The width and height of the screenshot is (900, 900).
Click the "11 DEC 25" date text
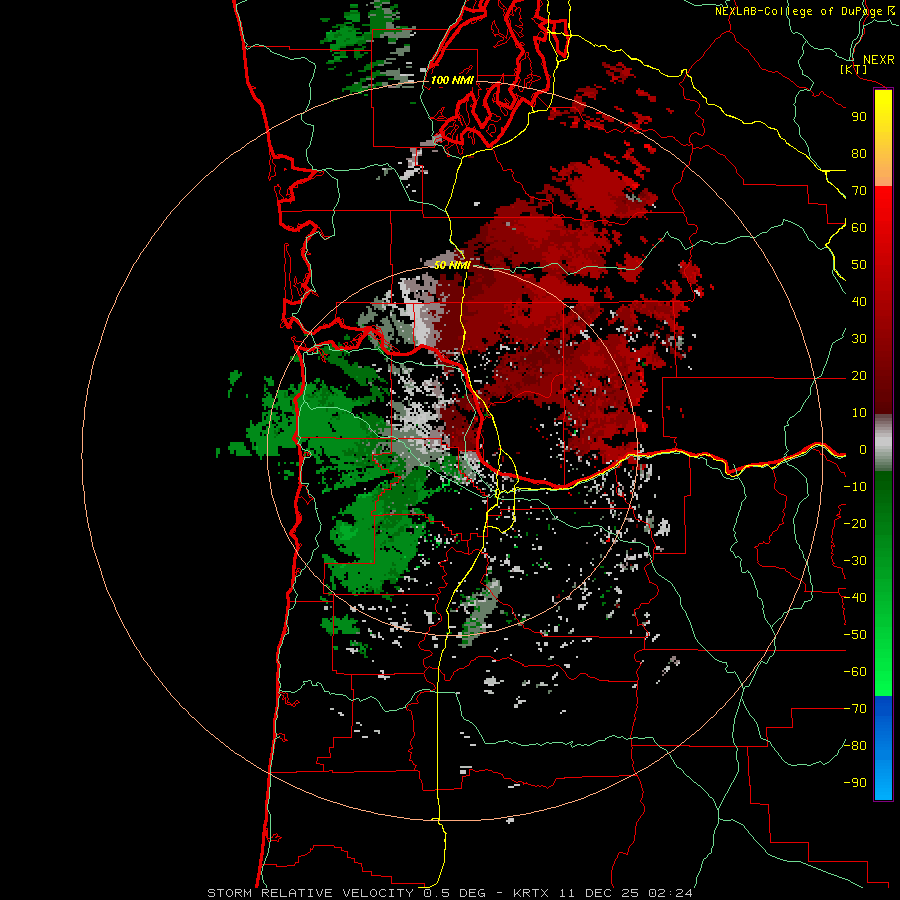pos(599,893)
